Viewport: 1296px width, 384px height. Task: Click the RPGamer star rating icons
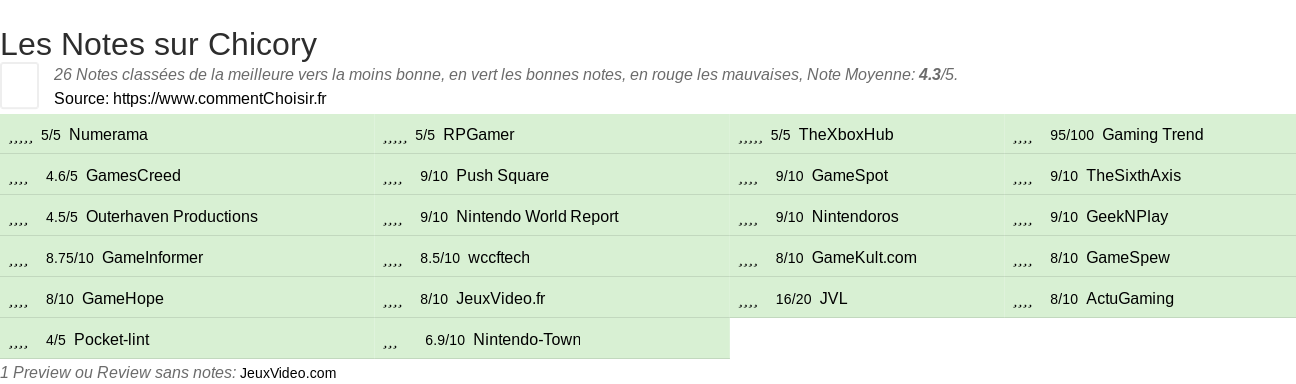[395, 138]
